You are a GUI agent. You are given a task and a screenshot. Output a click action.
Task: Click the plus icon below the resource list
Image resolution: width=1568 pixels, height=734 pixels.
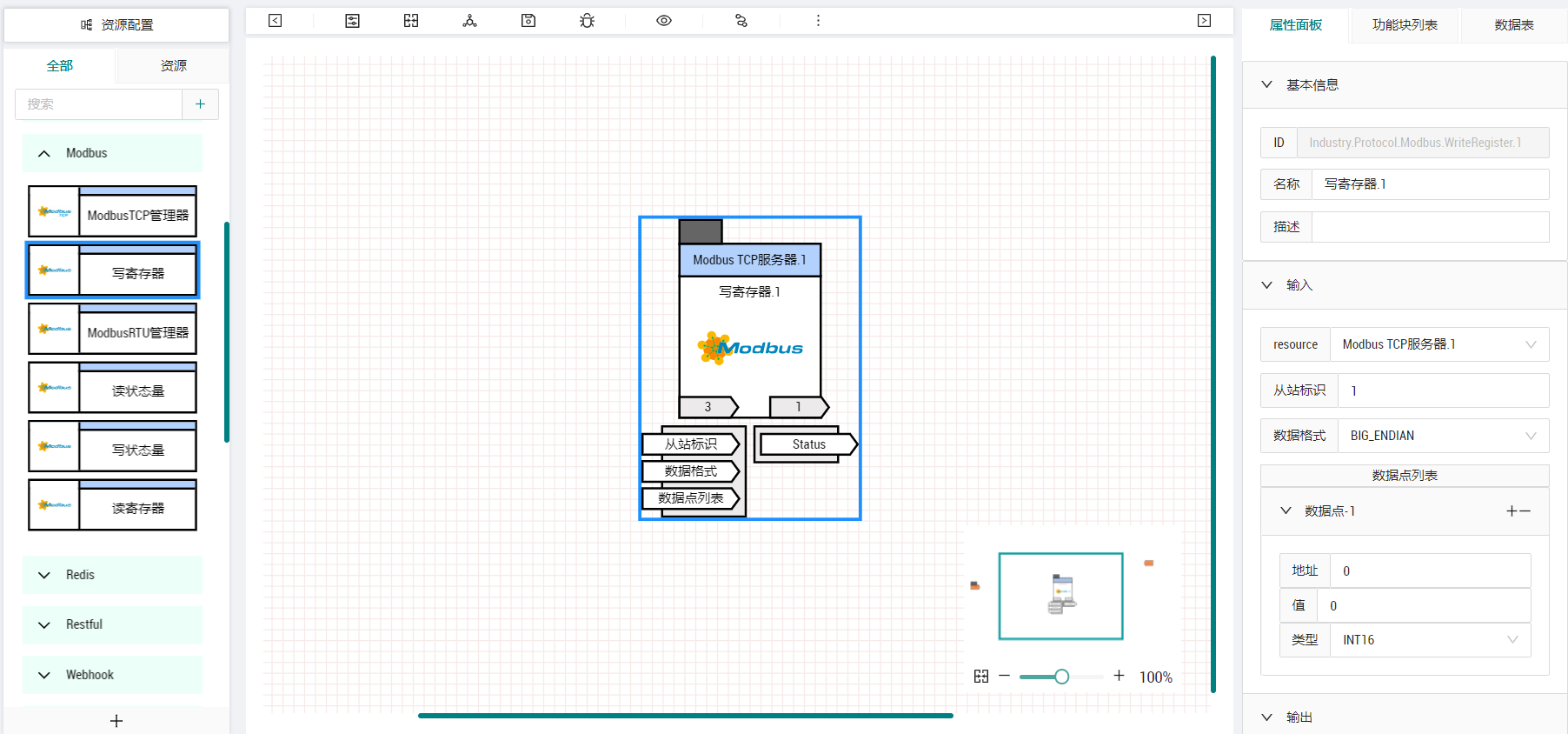coord(116,721)
